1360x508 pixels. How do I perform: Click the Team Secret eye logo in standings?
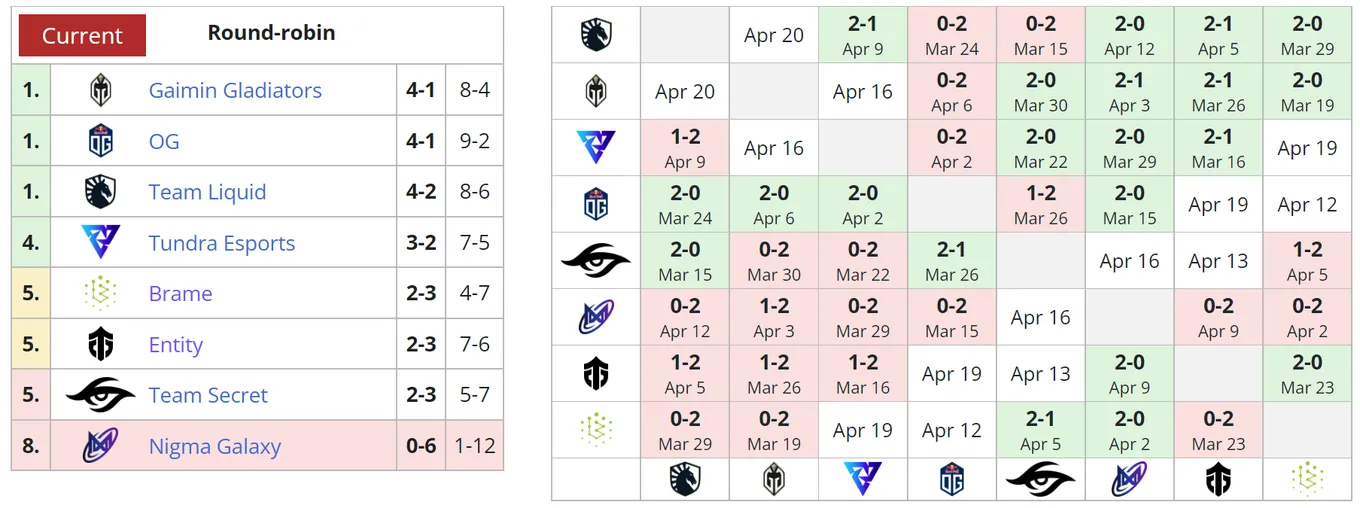(x=100, y=395)
